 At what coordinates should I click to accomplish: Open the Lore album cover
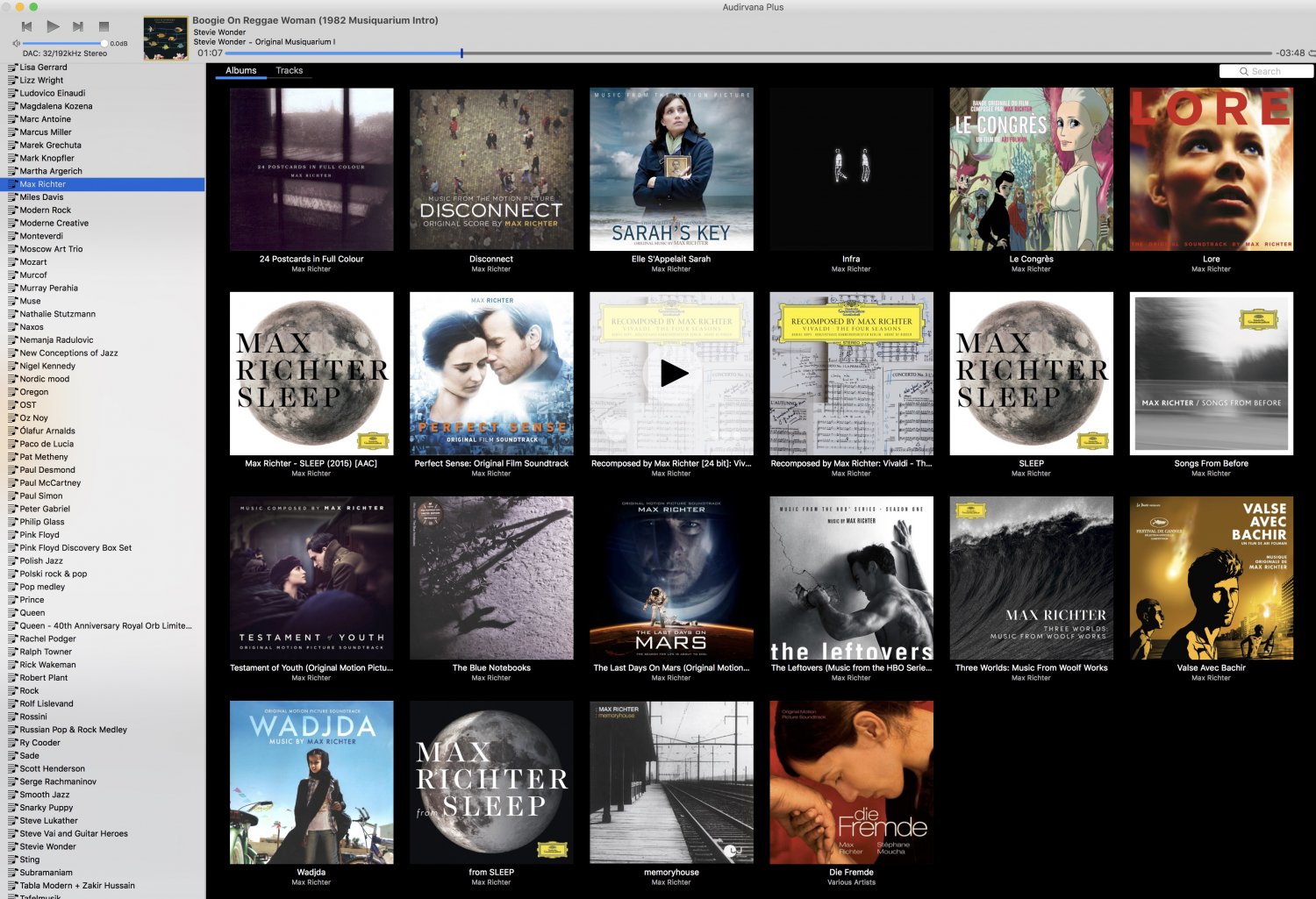pyautogui.click(x=1212, y=169)
